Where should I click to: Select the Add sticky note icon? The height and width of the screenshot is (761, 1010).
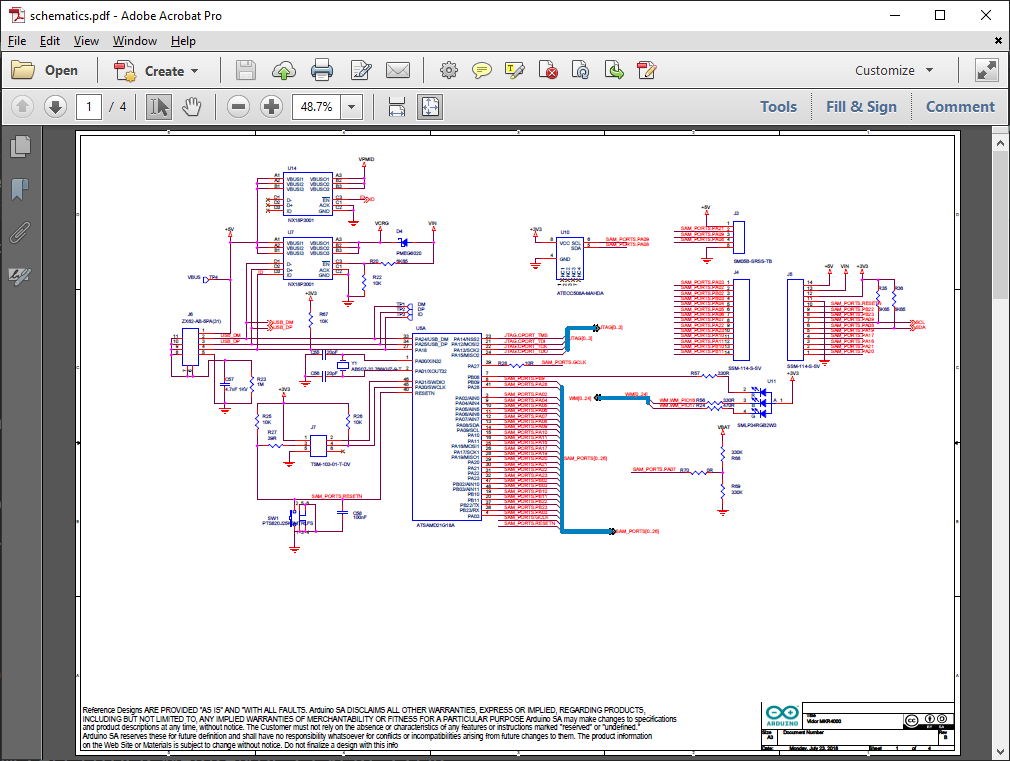click(x=482, y=70)
